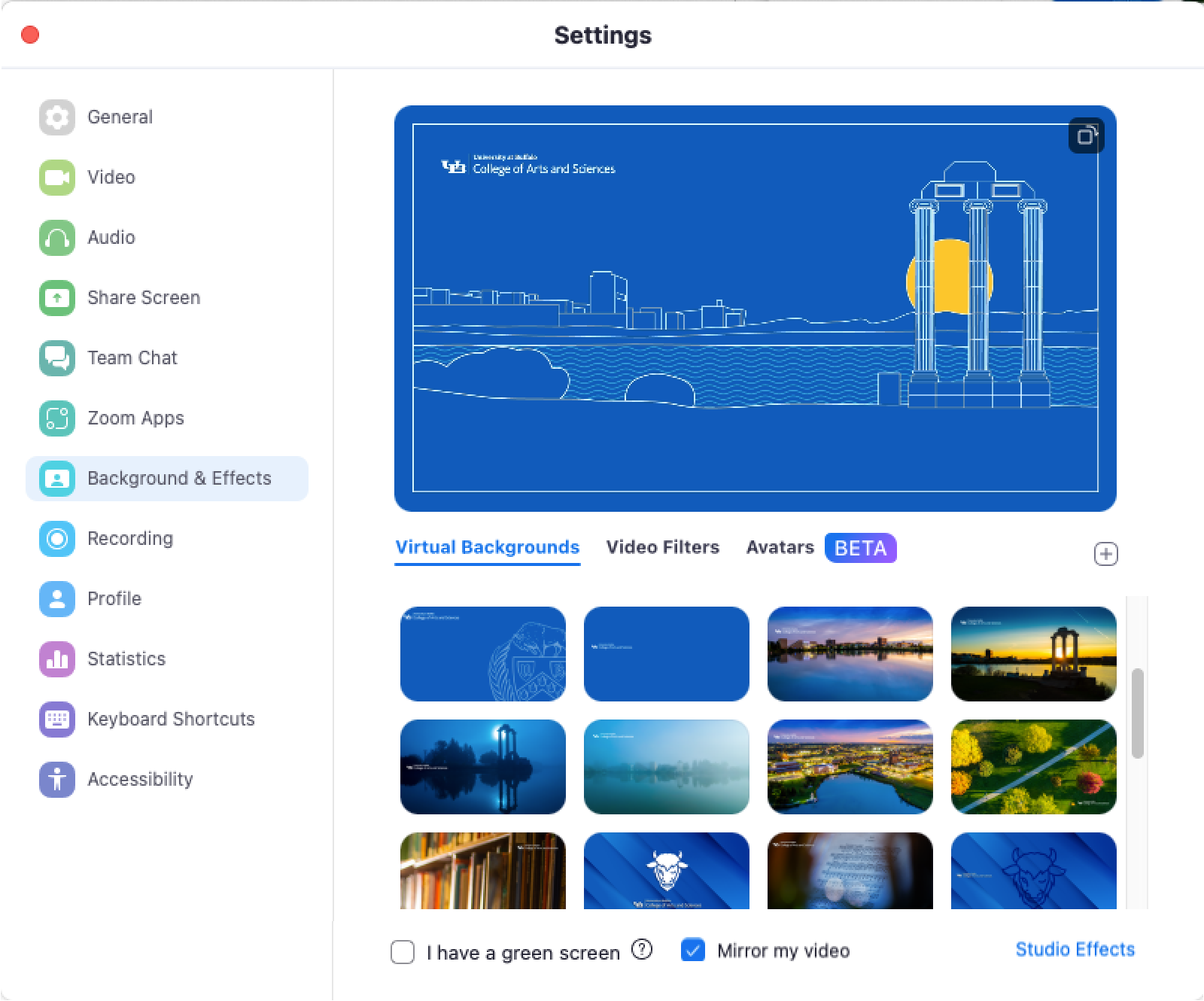Click the rotate camera icon on video preview

click(1086, 136)
